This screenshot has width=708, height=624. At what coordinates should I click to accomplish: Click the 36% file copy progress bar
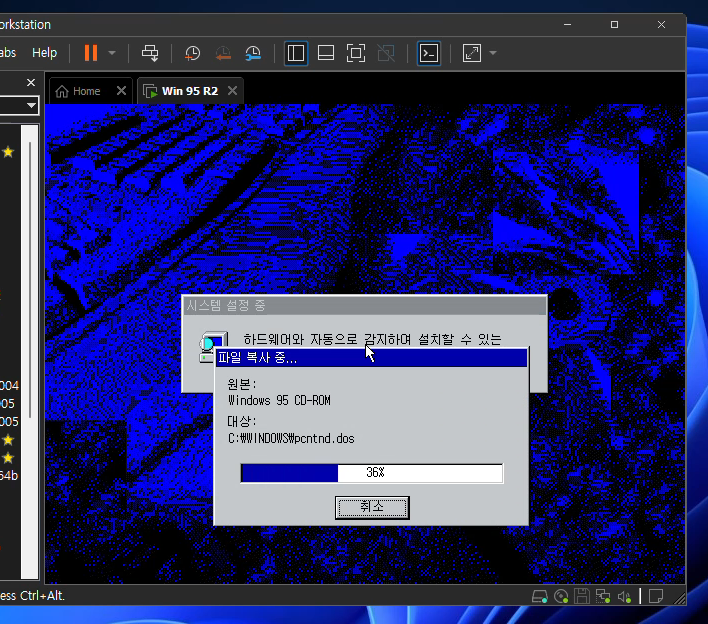tap(372, 473)
